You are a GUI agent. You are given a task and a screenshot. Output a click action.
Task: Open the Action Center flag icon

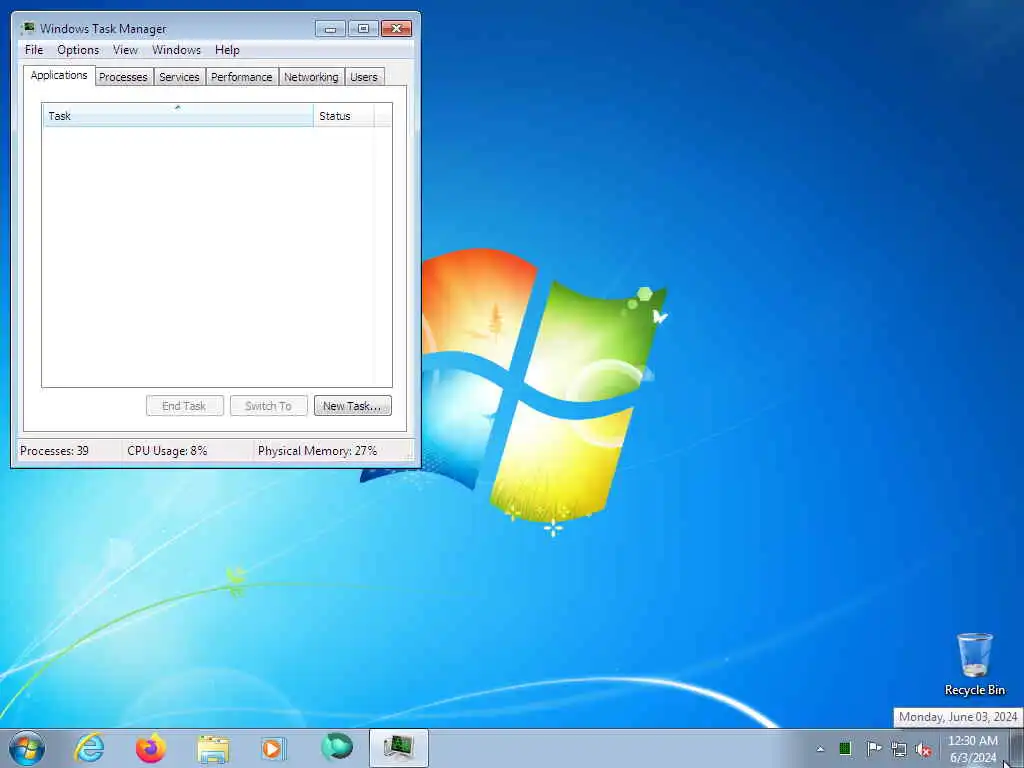(x=873, y=748)
